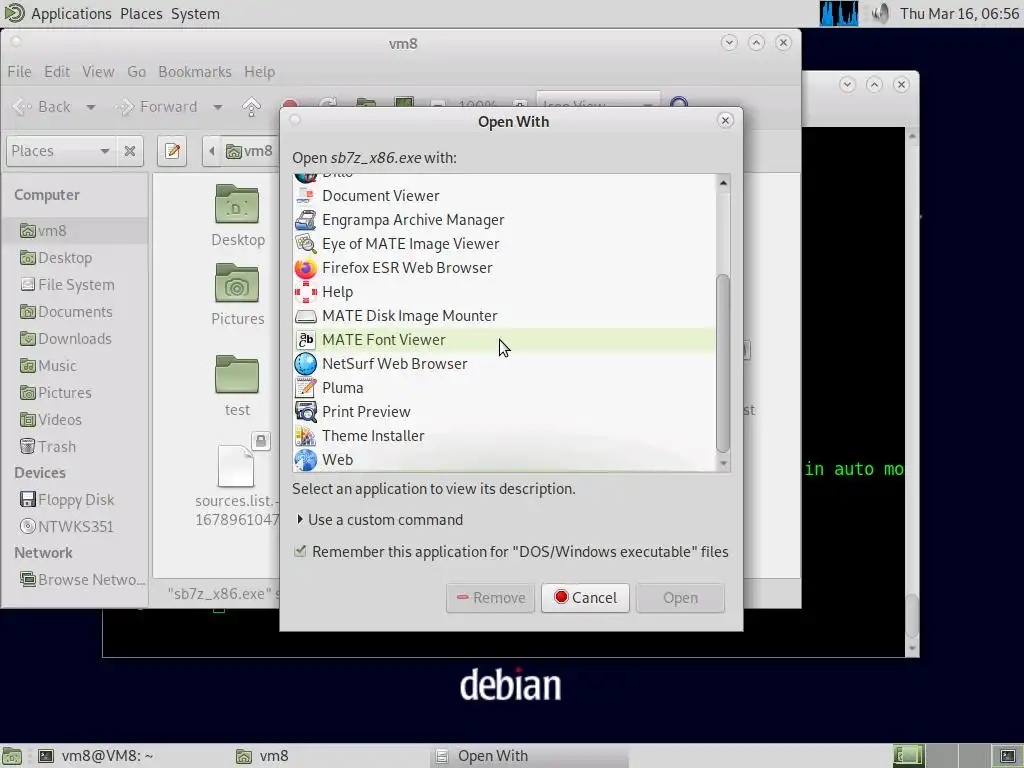Viewport: 1024px width, 768px height.
Task: Open Forward history dropdown arrow
Action: (x=217, y=107)
